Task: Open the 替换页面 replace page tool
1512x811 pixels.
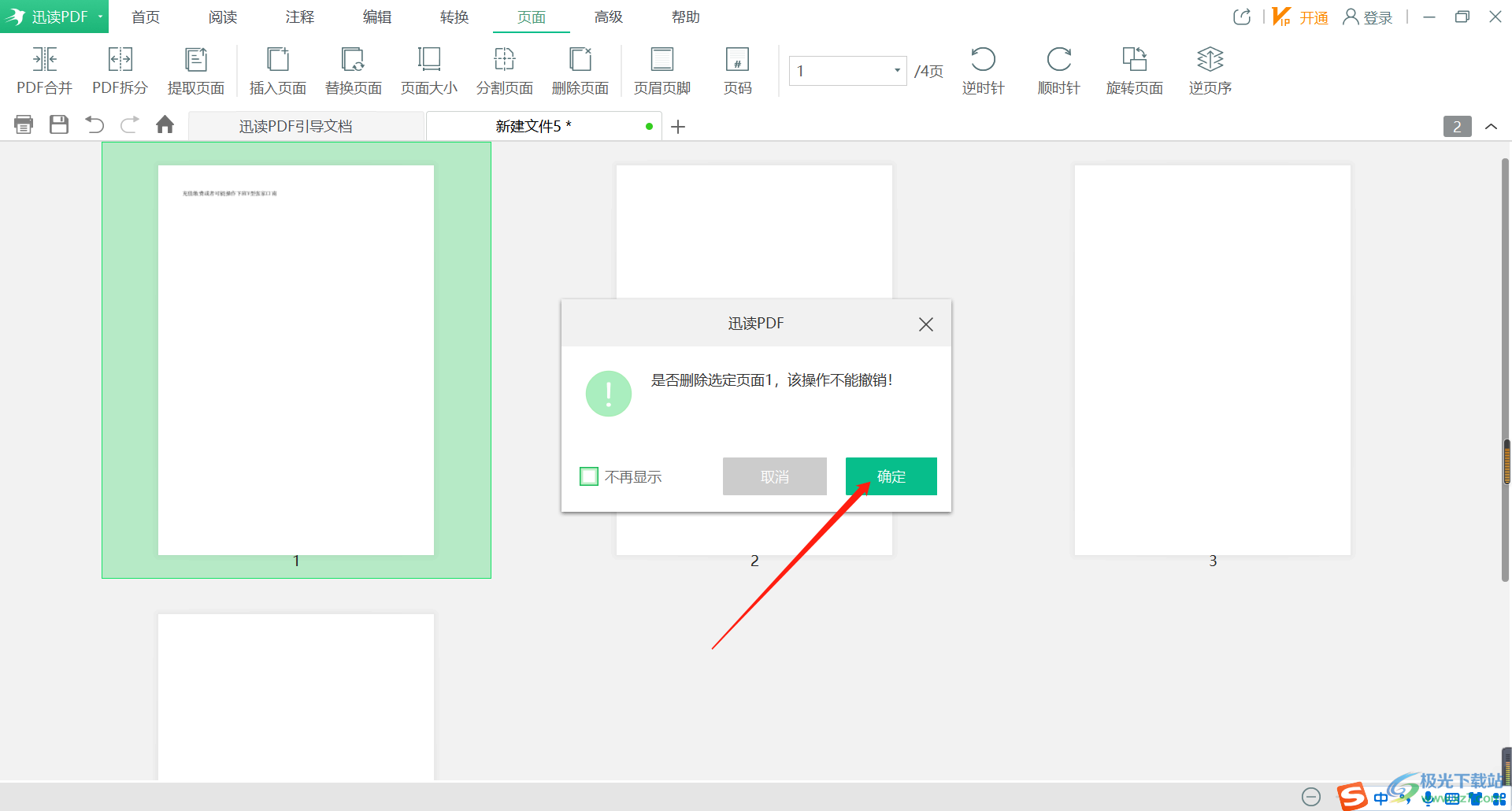Action: [x=354, y=71]
